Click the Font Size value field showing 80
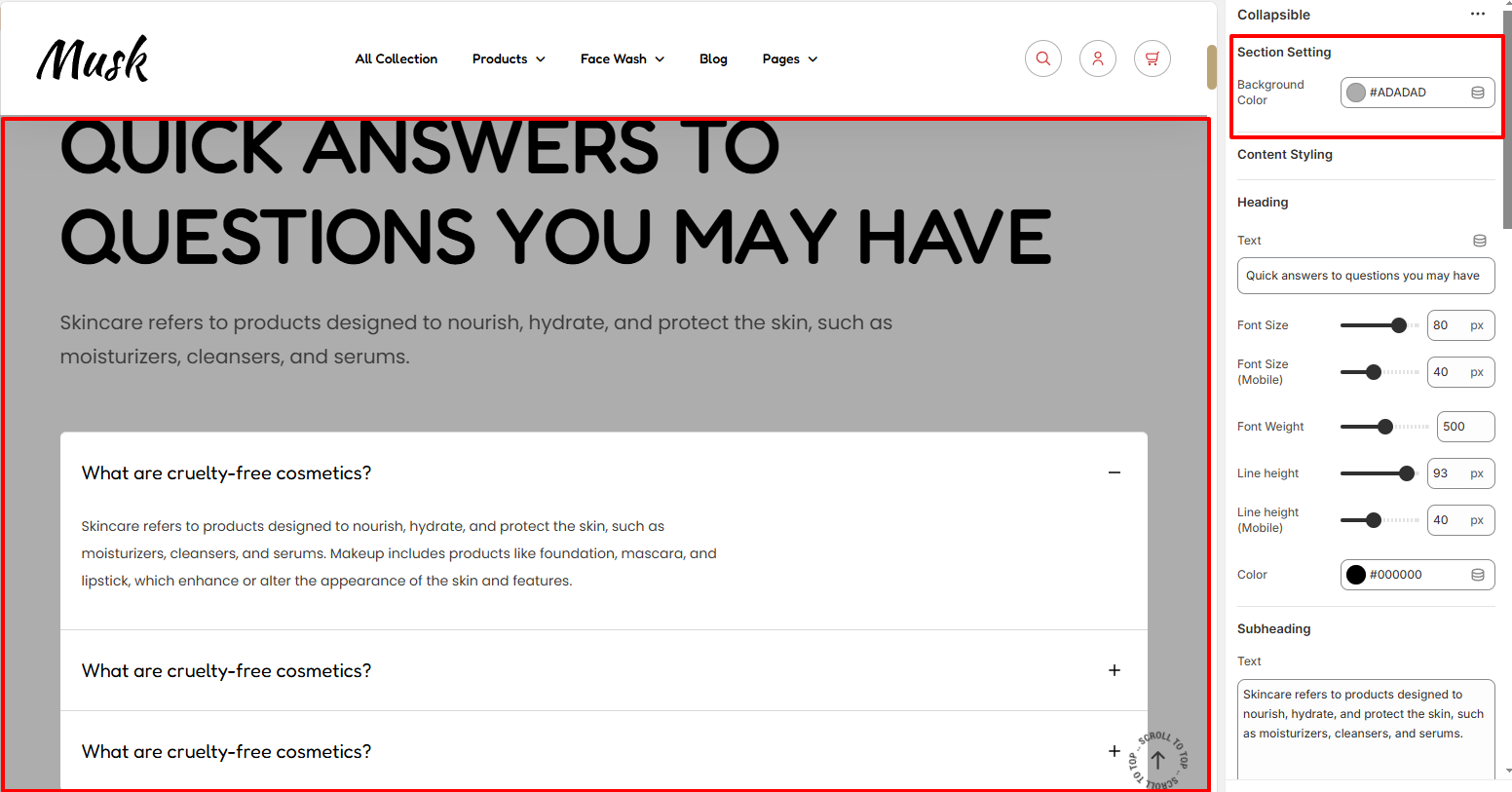The image size is (1512, 792). click(1460, 325)
